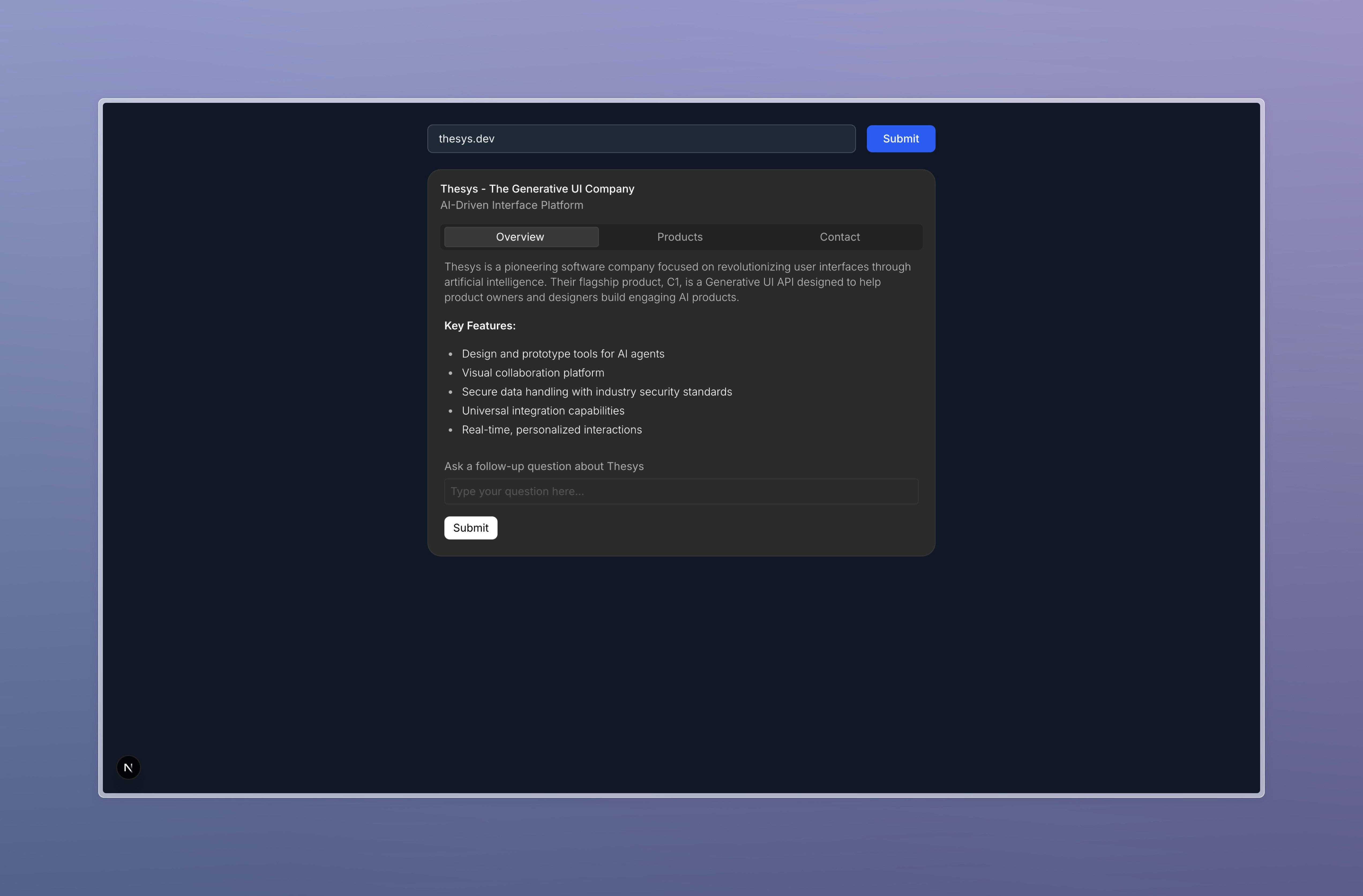This screenshot has width=1363, height=896.
Task: Click the 'Ask a follow-up question about Thesys' label
Action: (544, 466)
